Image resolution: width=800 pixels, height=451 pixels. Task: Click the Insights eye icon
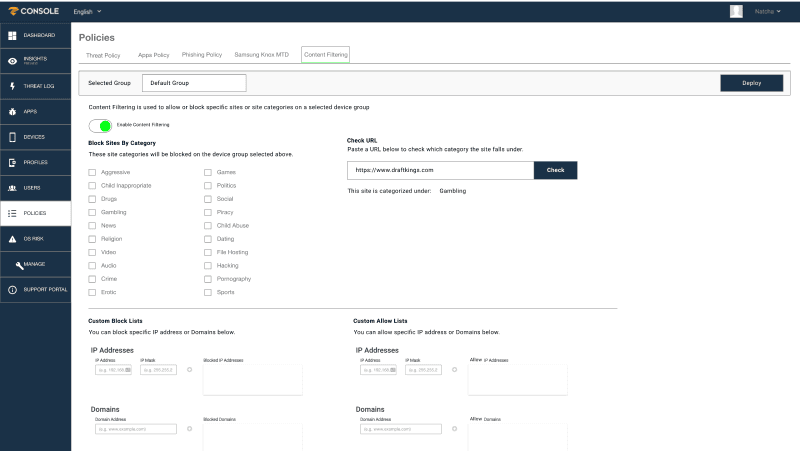pyautogui.click(x=12, y=60)
